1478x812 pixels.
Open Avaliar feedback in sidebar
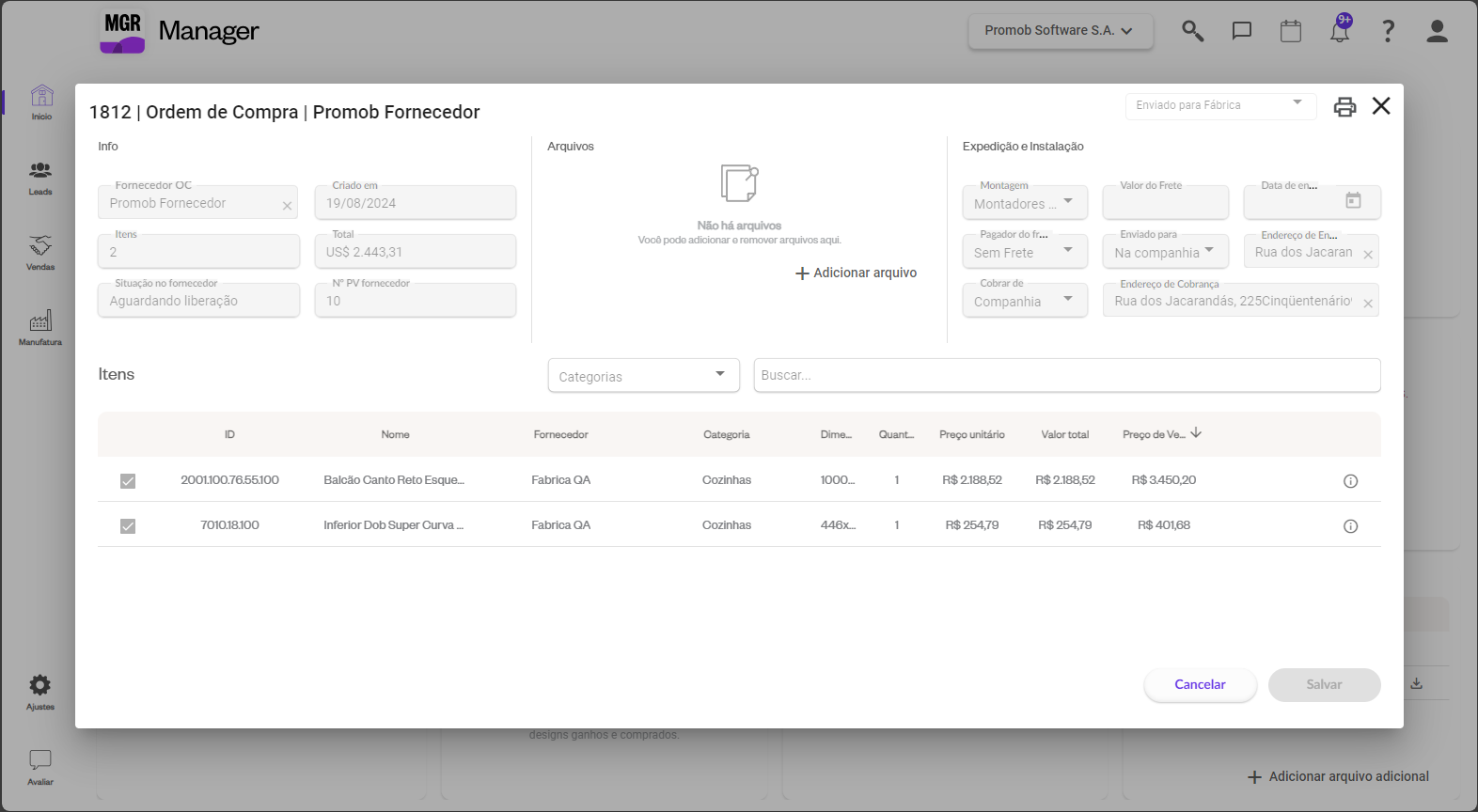pyautogui.click(x=40, y=768)
